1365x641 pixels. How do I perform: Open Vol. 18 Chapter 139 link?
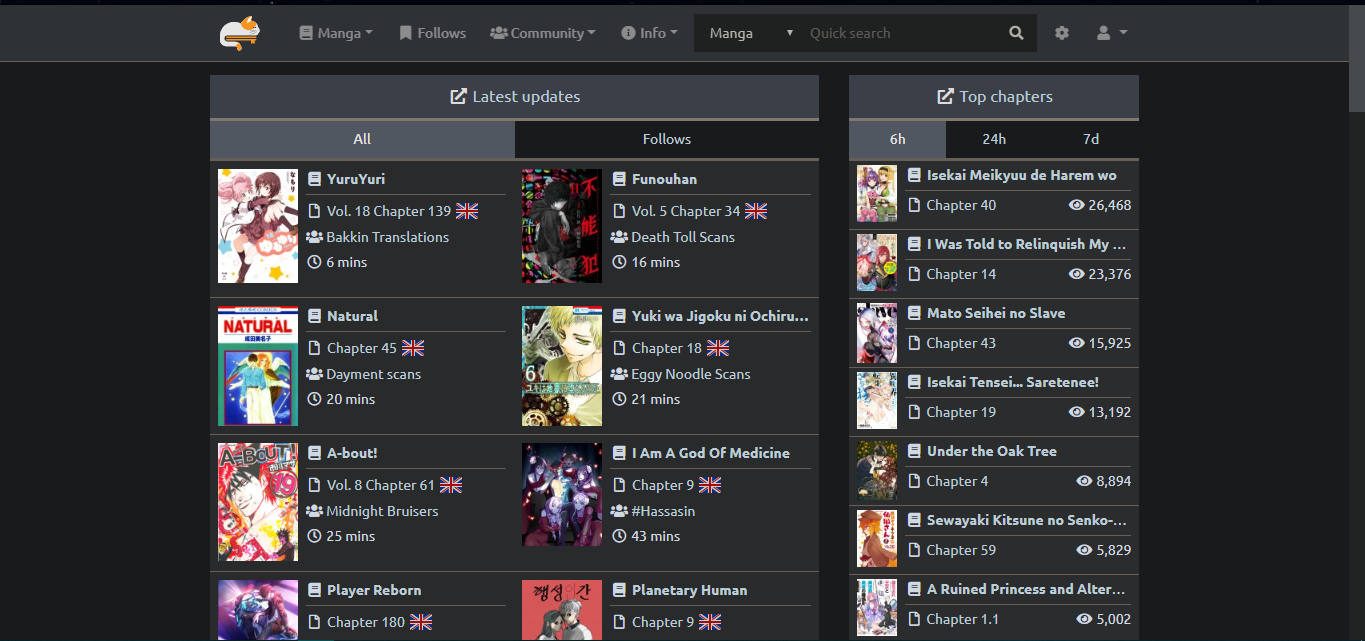pyautogui.click(x=389, y=211)
